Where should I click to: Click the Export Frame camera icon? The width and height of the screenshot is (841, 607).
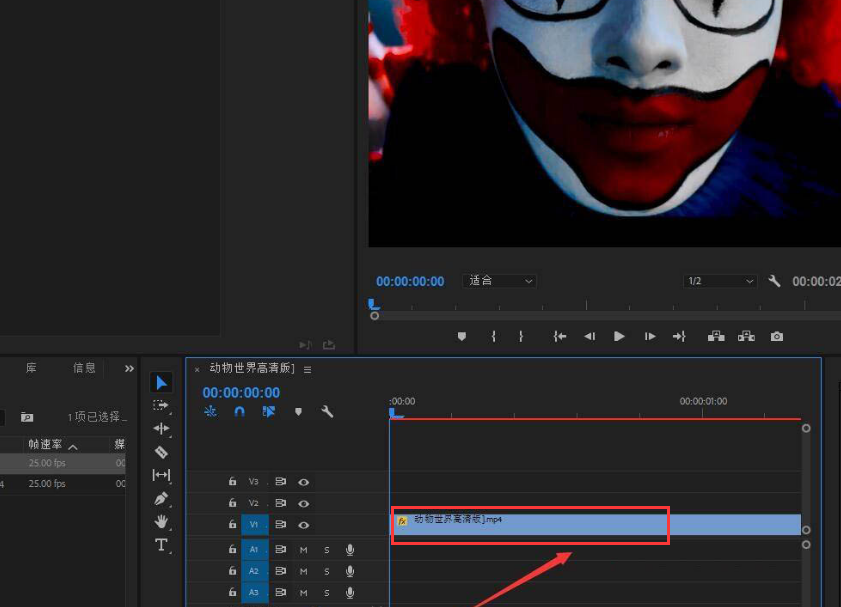click(777, 337)
